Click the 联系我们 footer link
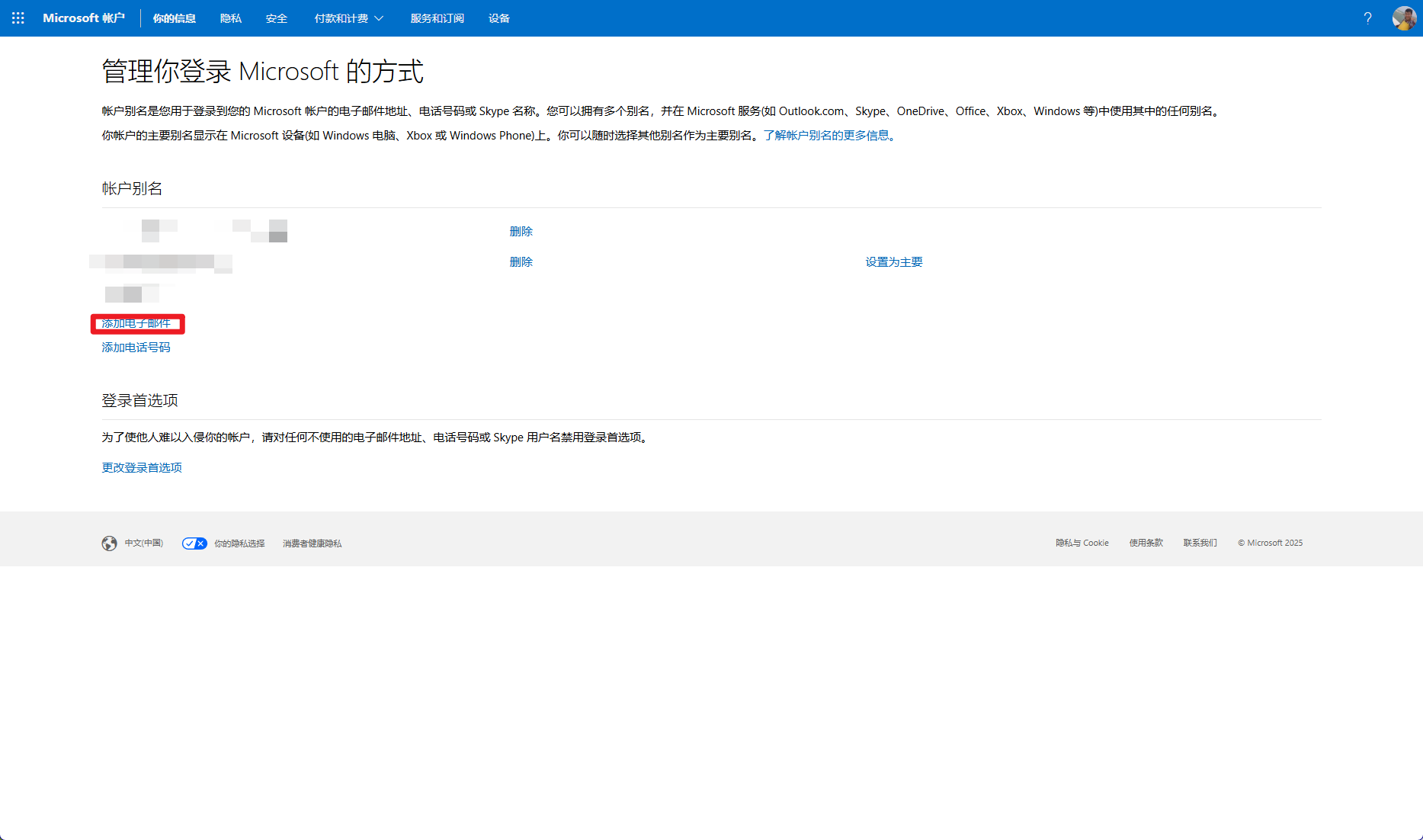This screenshot has width=1423, height=840. (1200, 543)
